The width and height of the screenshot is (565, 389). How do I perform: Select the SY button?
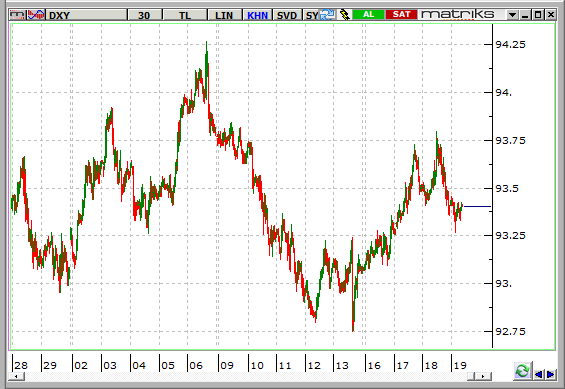point(312,15)
